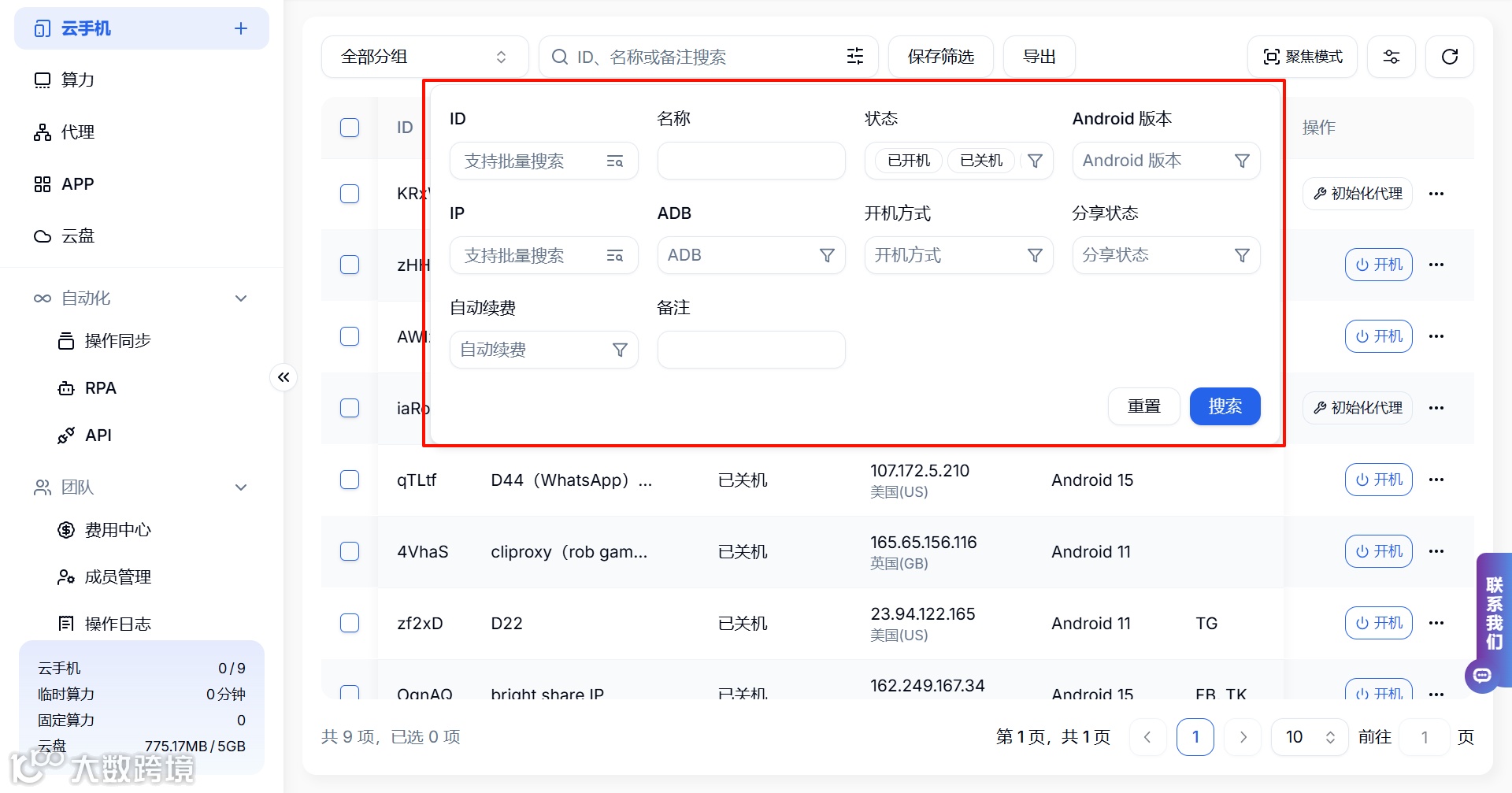
Task: Click the magnifier icon in search bar
Action: [x=559, y=57]
